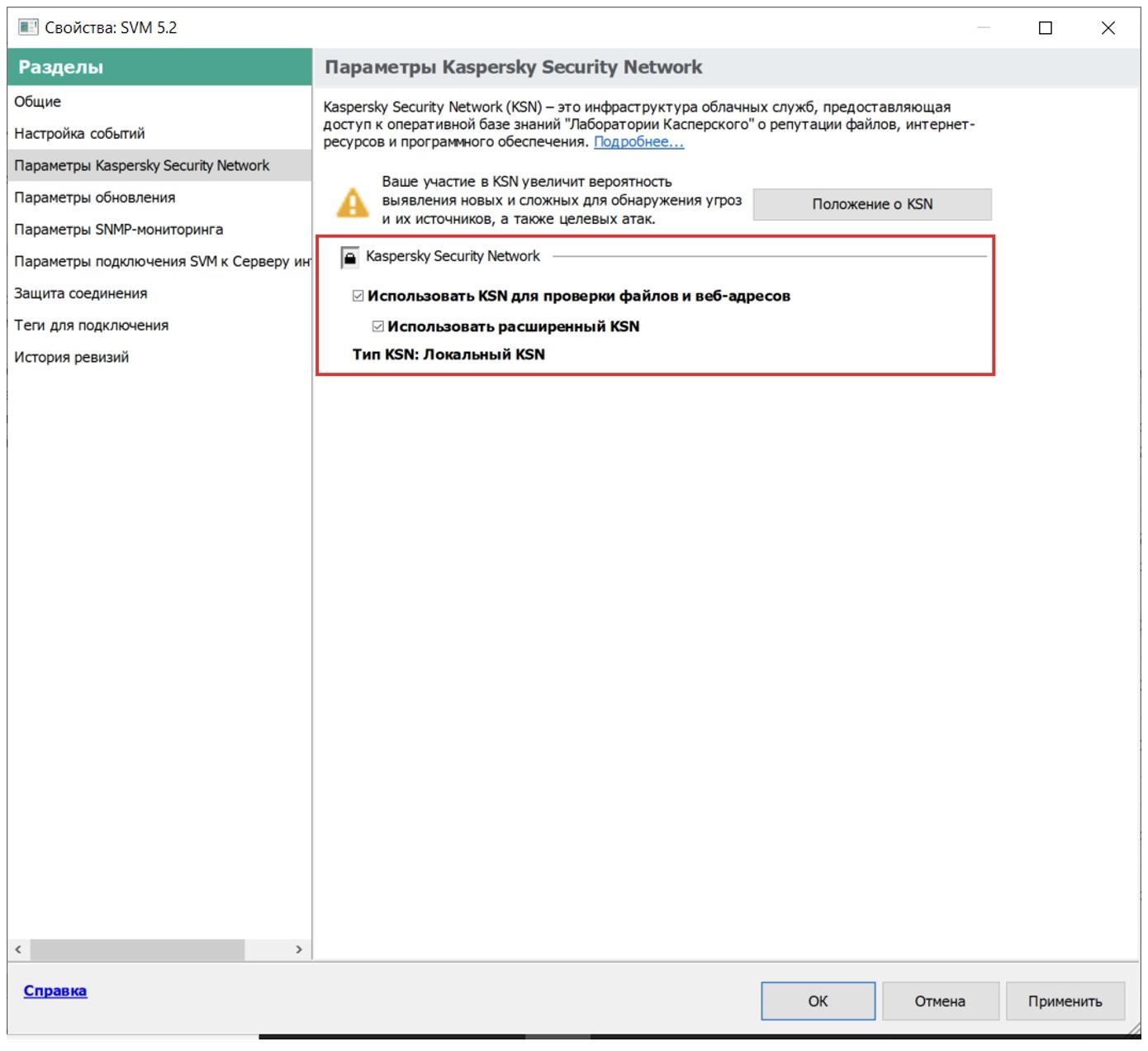Click the 'Применить' button
Image resolution: width=1148 pixels, height=1051 pixels.
[1065, 1001]
